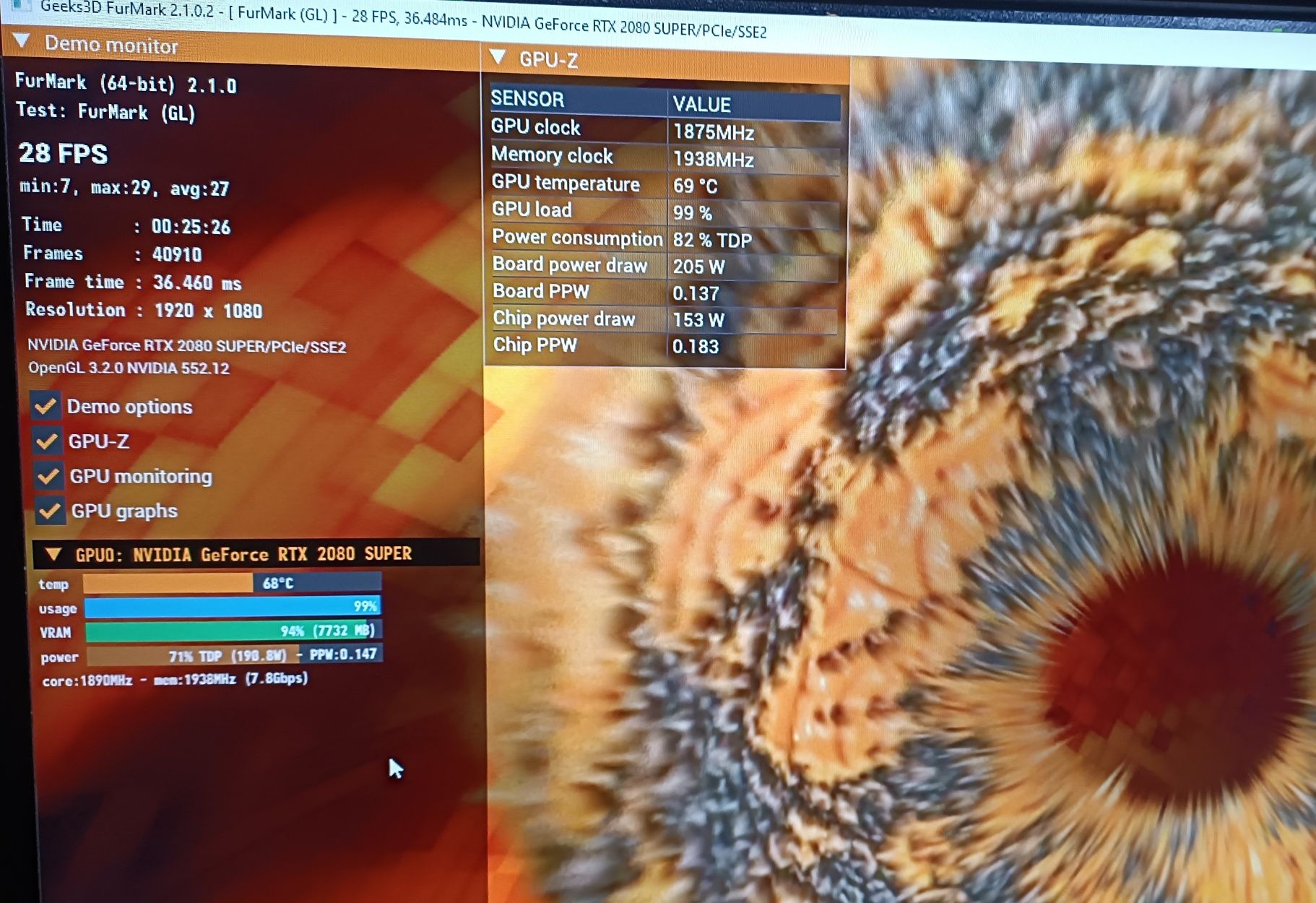Disable the GPU monitoring checkbox

click(x=49, y=476)
